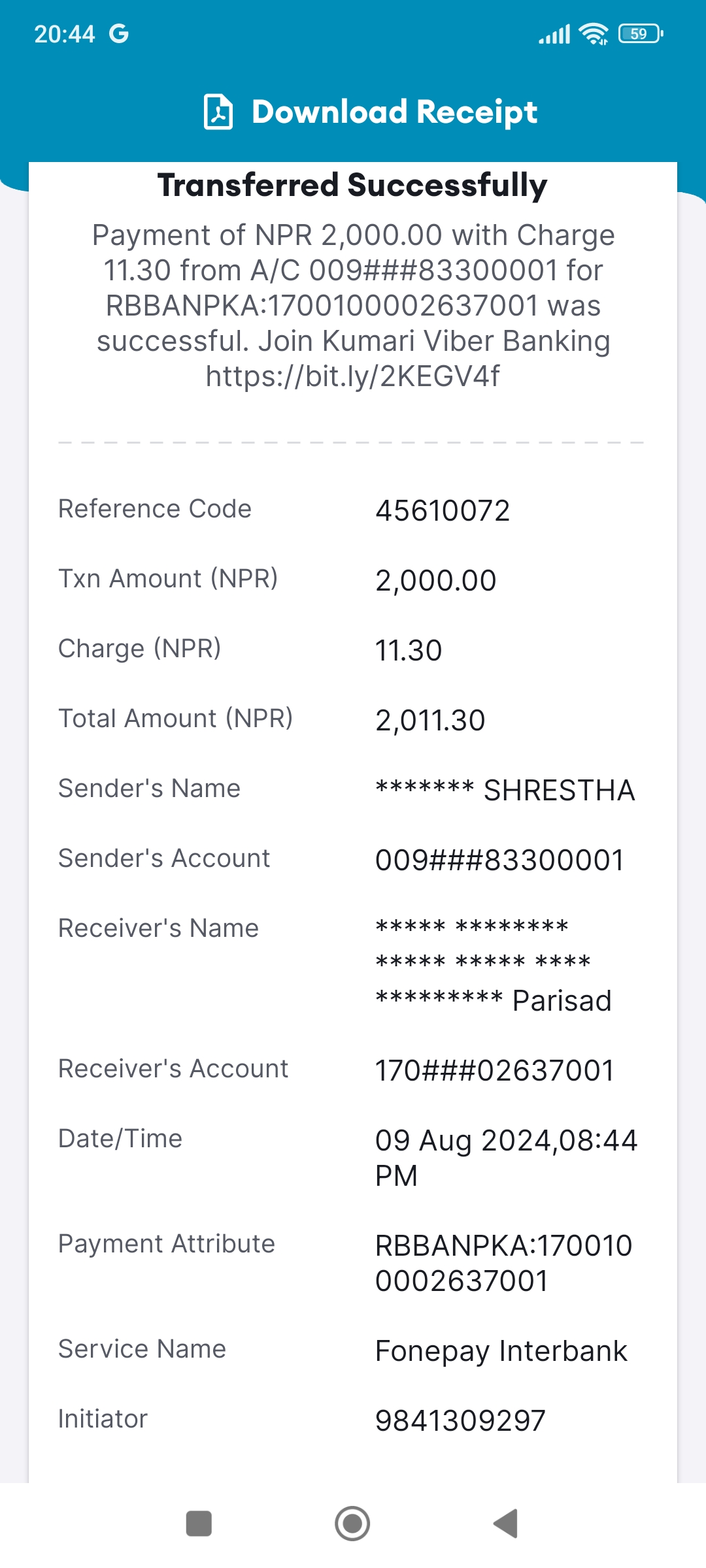This screenshot has height=1568, width=706.
Task: Tap the Transferred Successfully heading
Action: 352,186
